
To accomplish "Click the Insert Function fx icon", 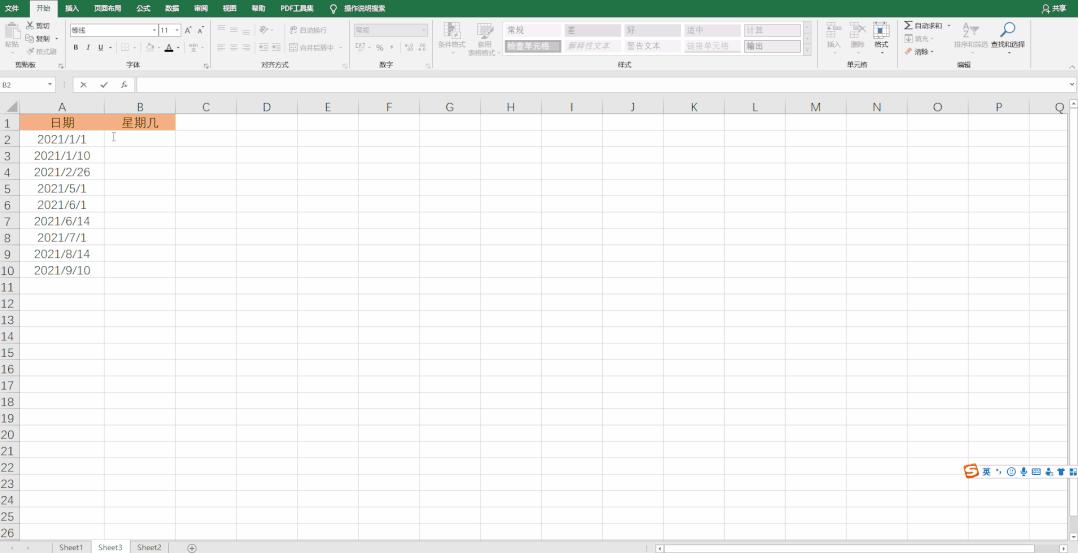I will 124,85.
